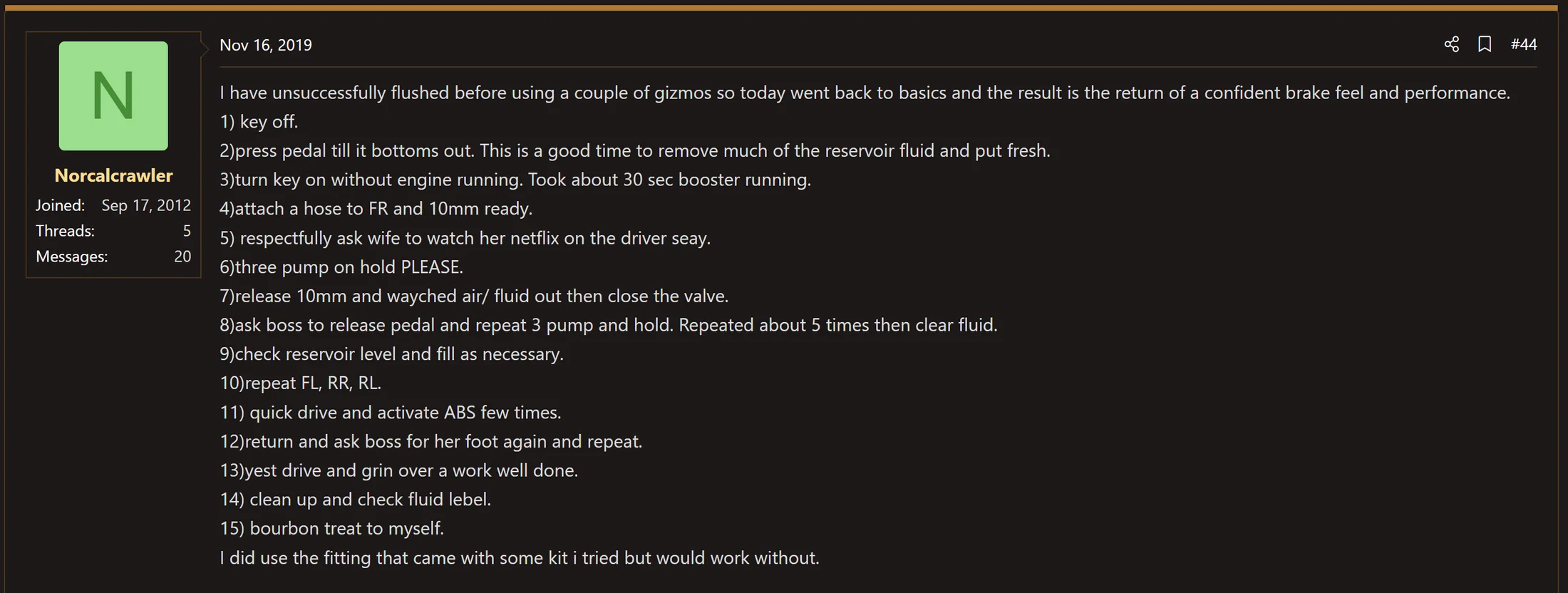Click the step 10 'repeat FL, RR, RL' line
This screenshot has width=1568, height=593.
tap(300, 383)
